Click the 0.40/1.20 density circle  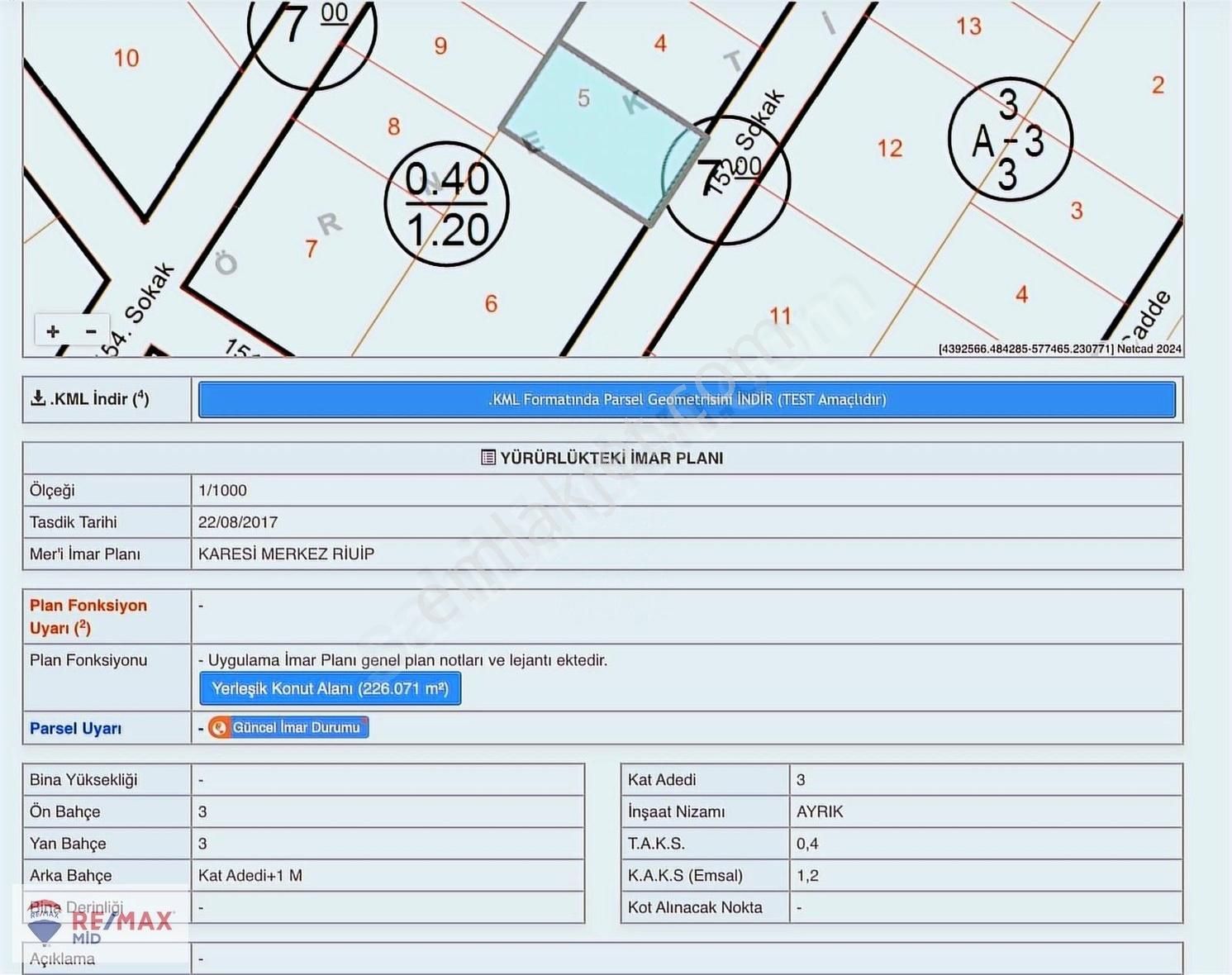(x=447, y=204)
